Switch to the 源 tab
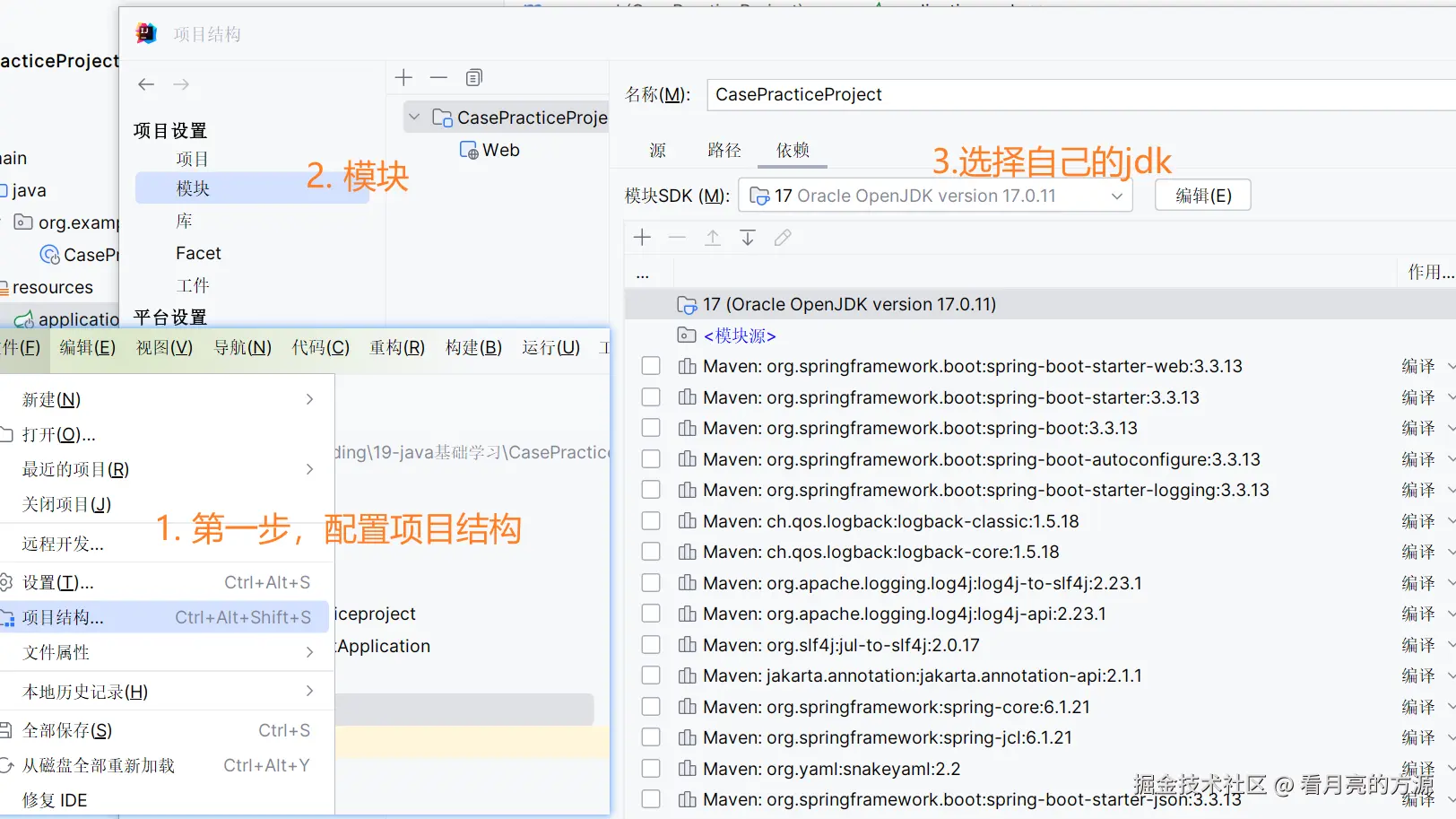This screenshot has width=1456, height=819. (x=658, y=151)
